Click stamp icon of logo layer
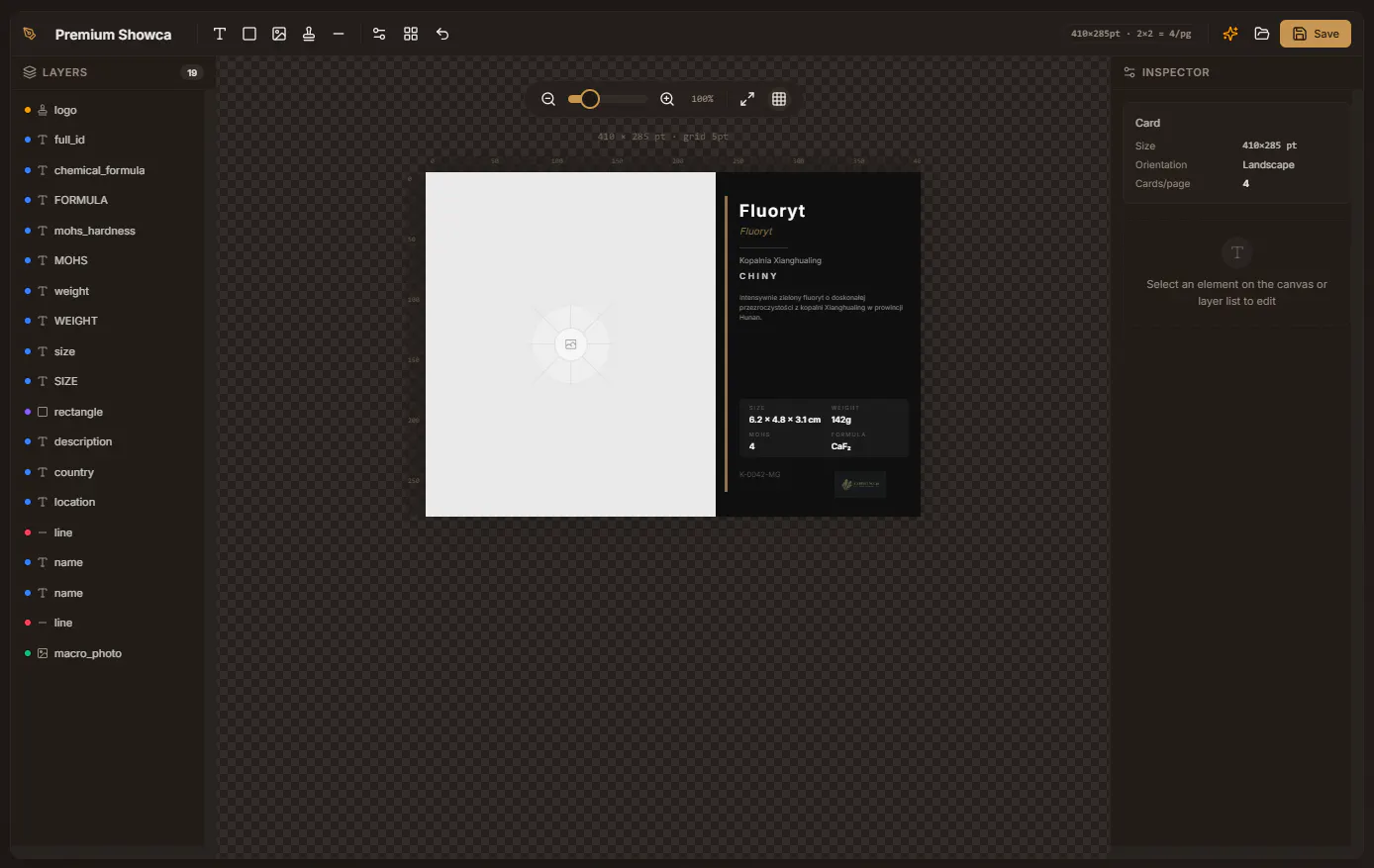The image size is (1374, 868). 43,110
